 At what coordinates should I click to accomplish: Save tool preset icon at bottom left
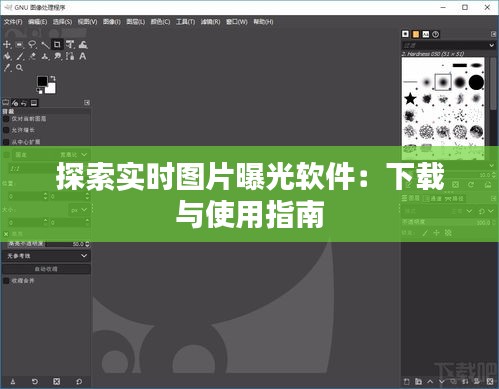[x=13, y=382]
